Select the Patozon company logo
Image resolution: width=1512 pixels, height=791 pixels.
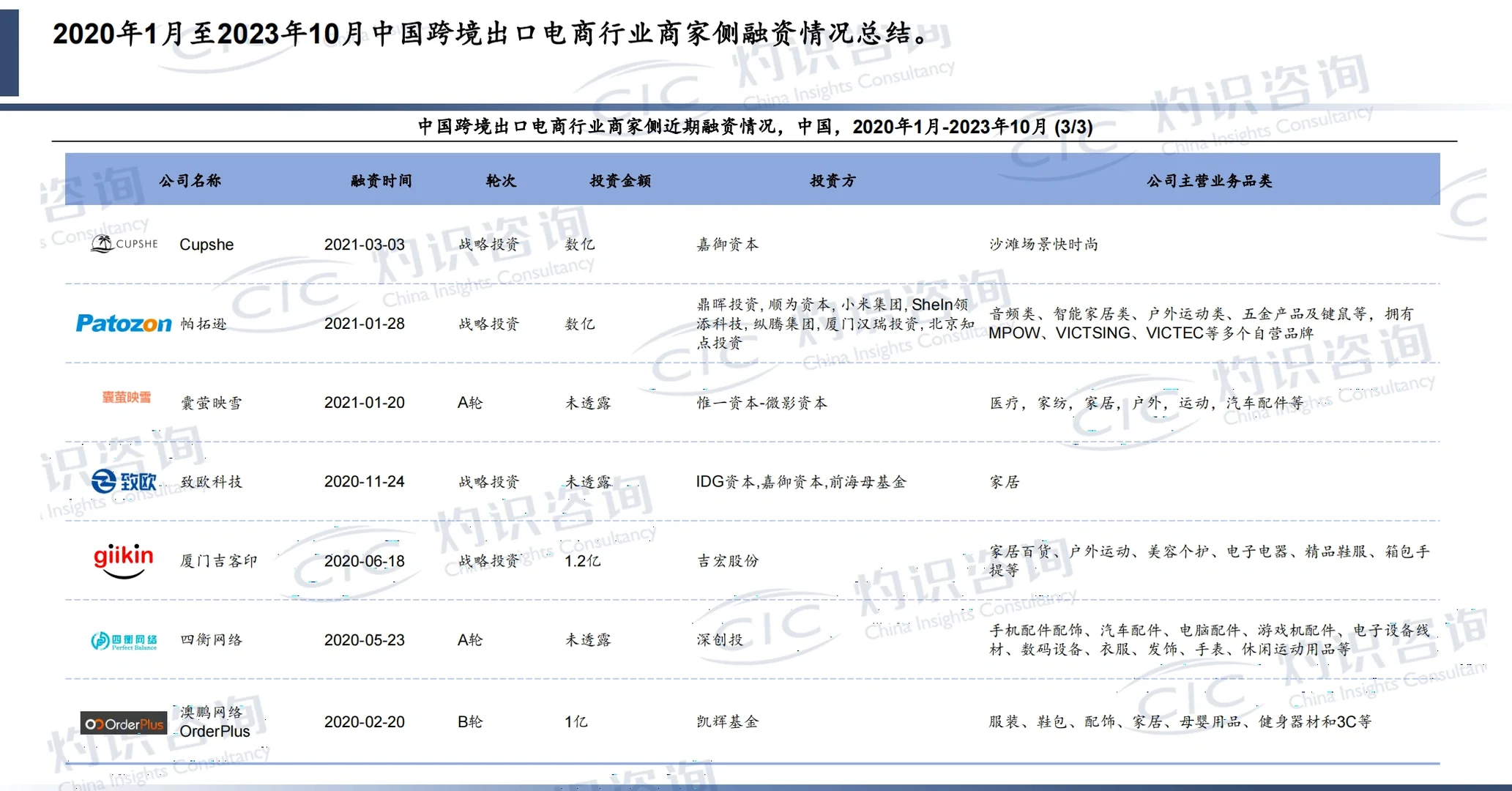122,323
